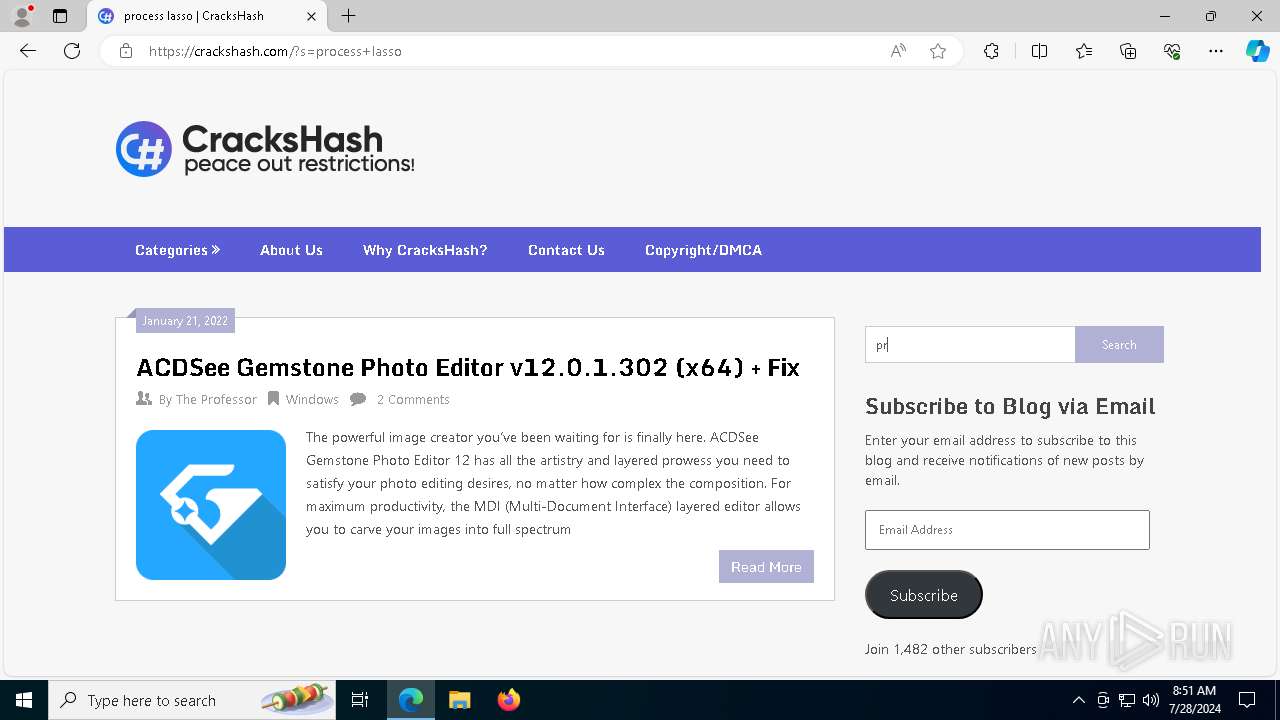This screenshot has height=720, width=1280.
Task: Click Read More for ACDSee post
Action: (x=766, y=566)
